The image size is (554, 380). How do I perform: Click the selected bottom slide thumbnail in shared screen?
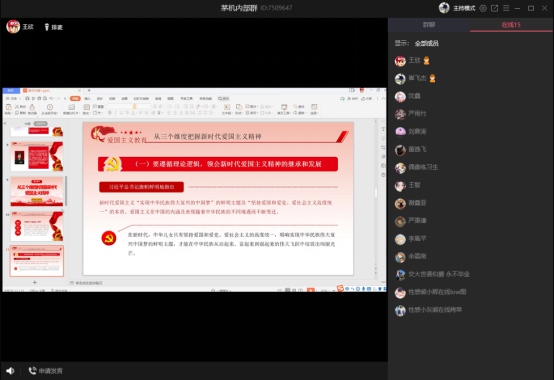click(x=37, y=261)
